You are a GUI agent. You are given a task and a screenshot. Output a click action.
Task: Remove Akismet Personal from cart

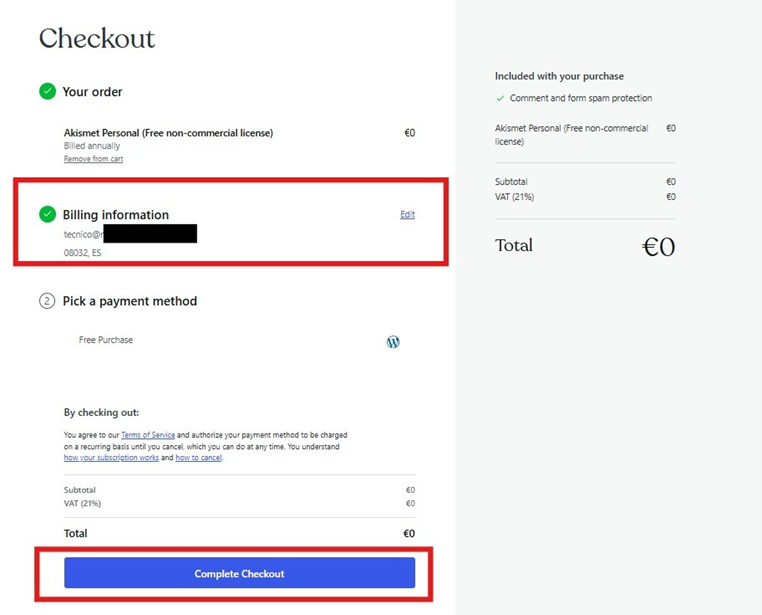click(x=93, y=159)
